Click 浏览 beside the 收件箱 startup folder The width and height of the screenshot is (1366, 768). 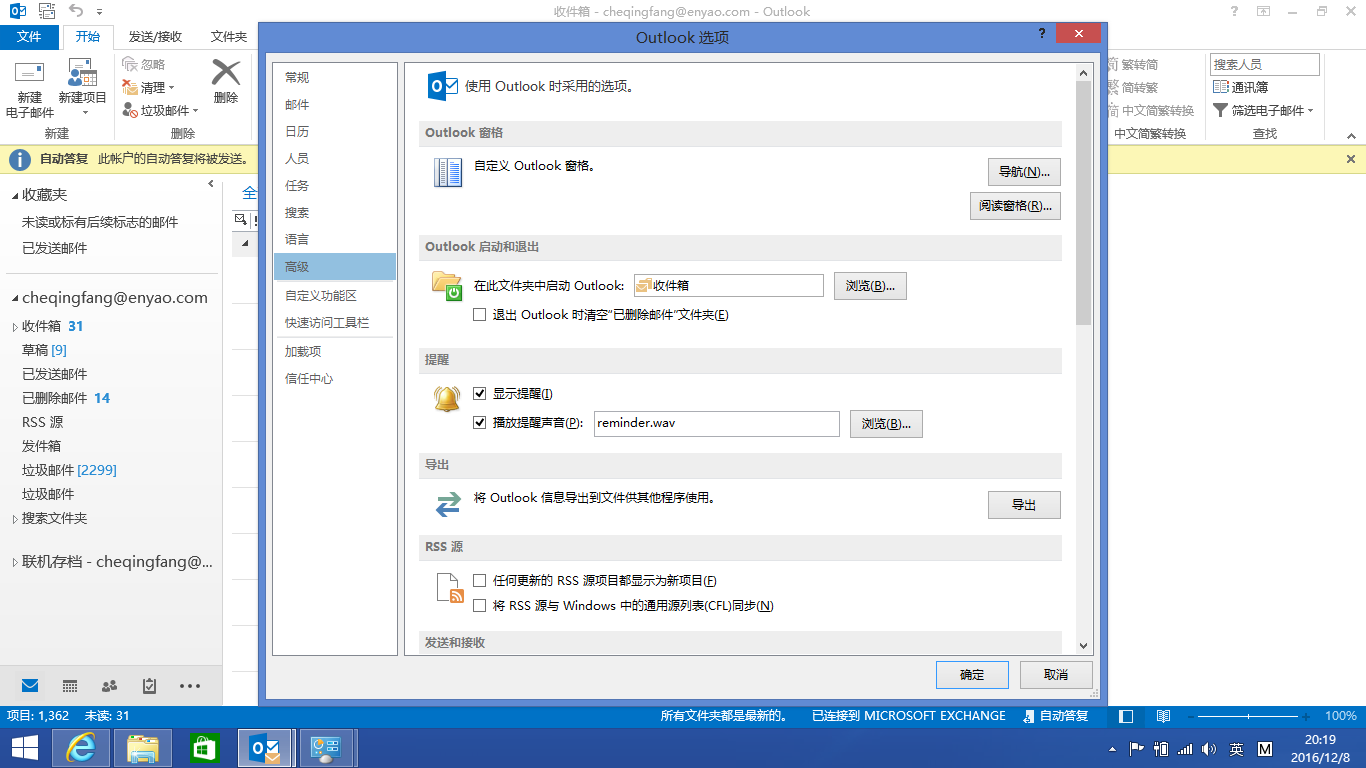(870, 286)
